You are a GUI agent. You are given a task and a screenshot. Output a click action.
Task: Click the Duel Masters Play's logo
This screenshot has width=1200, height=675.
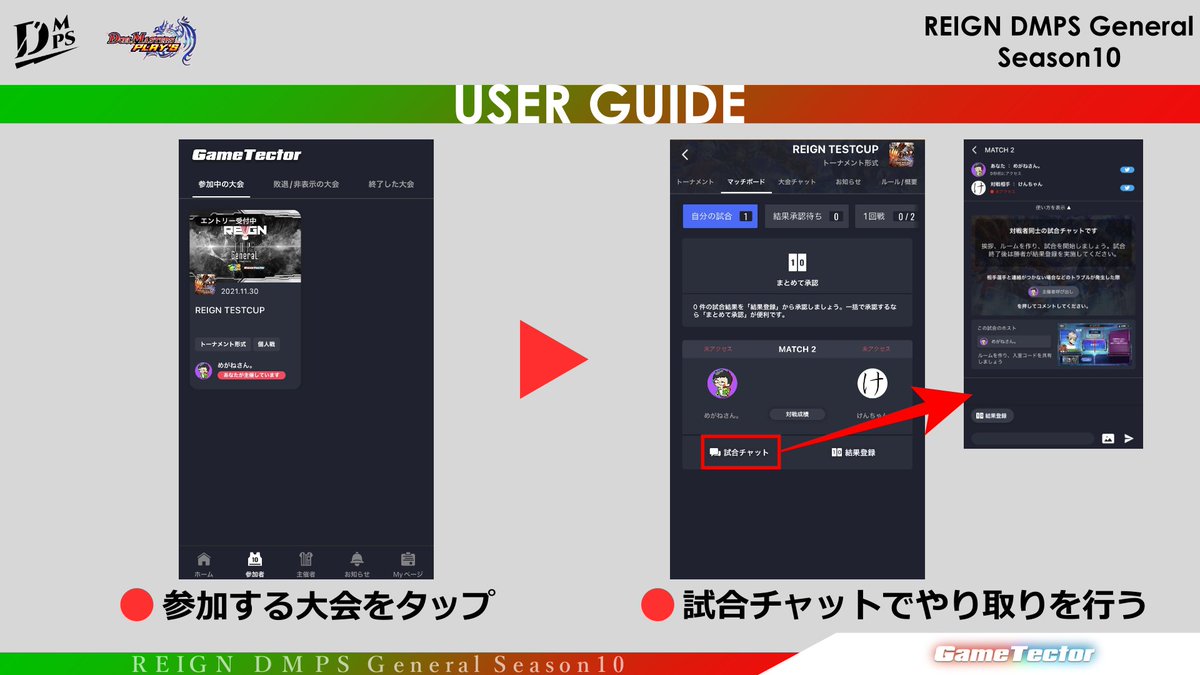pos(153,40)
